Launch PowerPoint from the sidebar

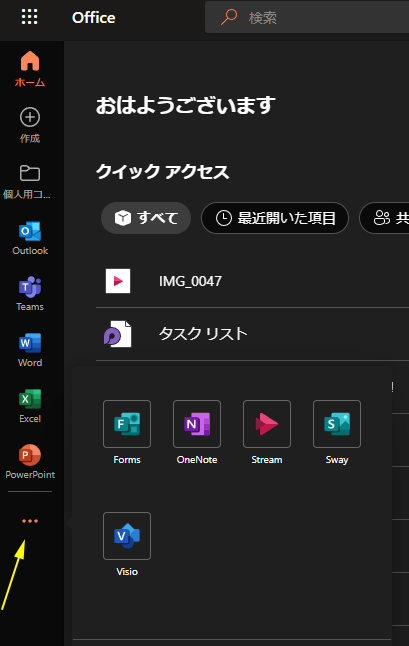pos(30,461)
